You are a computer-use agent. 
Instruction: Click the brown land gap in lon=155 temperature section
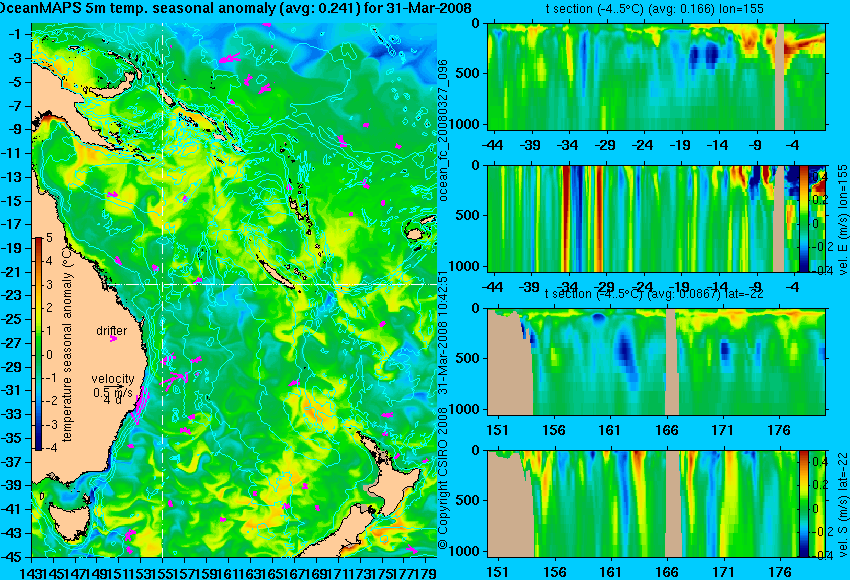click(x=779, y=76)
